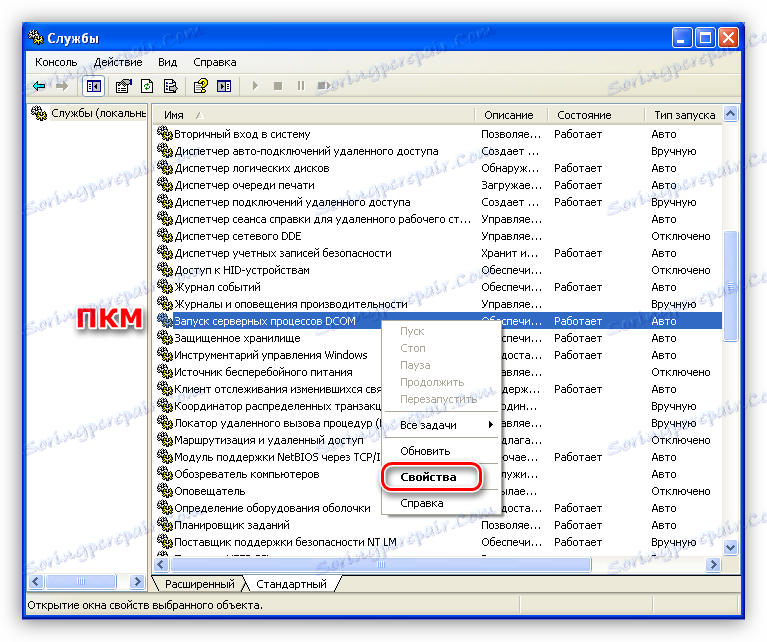Switch to the Стандартный tab
The width and height of the screenshot is (767, 642).
(x=291, y=584)
